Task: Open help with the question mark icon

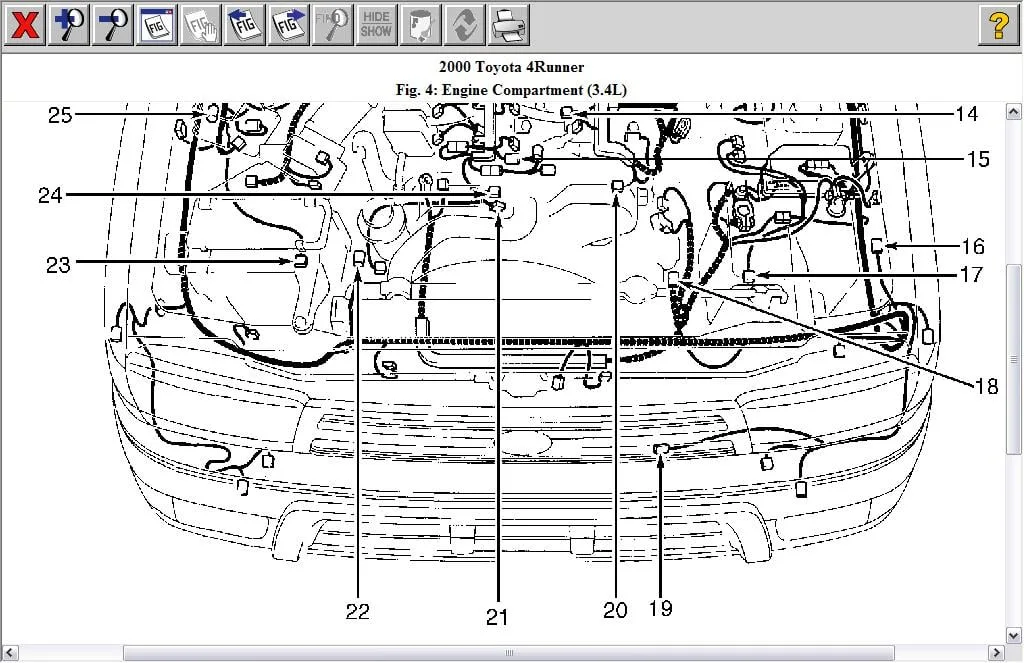Action: [x=999, y=25]
